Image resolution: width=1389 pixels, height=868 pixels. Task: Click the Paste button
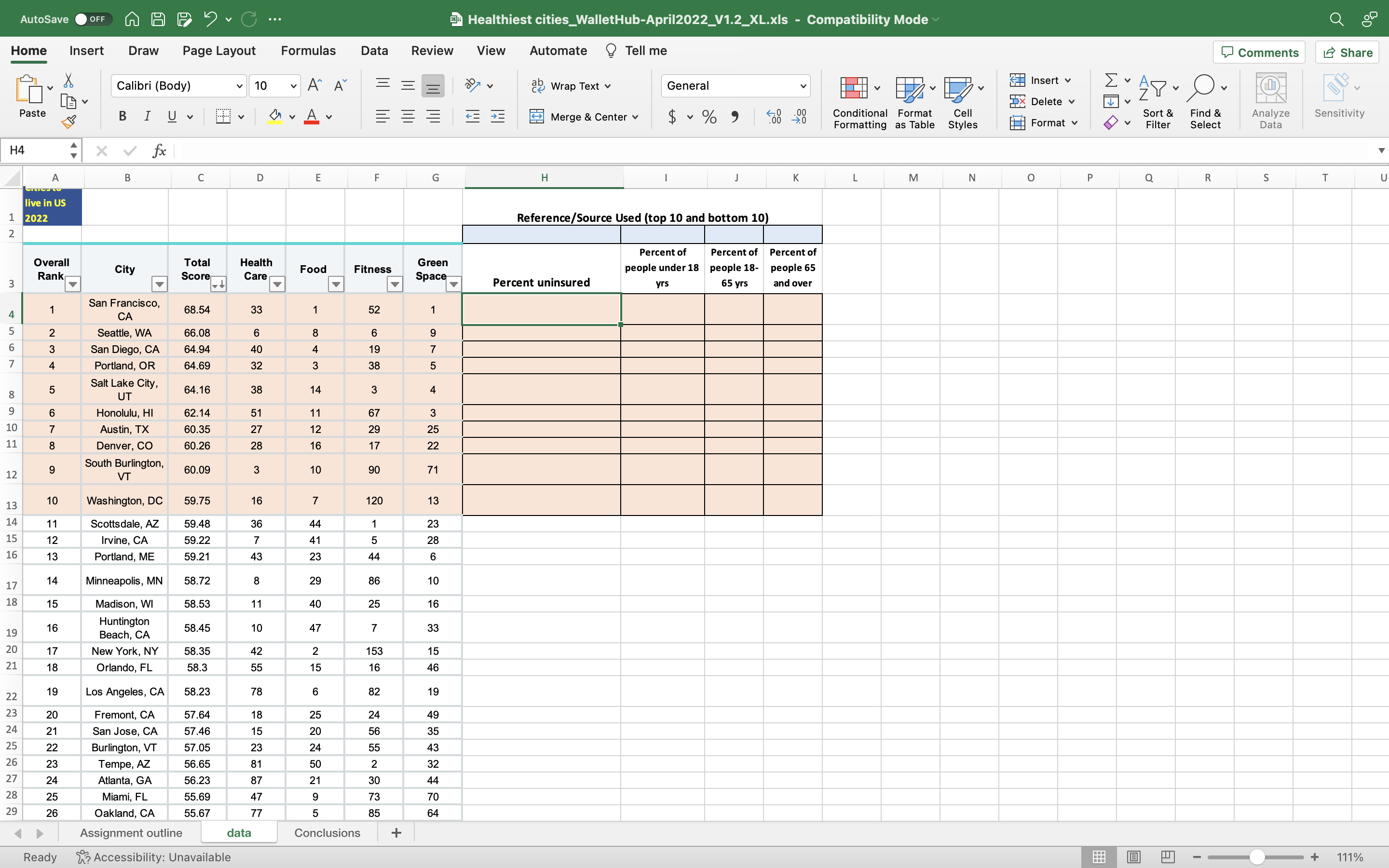point(32,96)
